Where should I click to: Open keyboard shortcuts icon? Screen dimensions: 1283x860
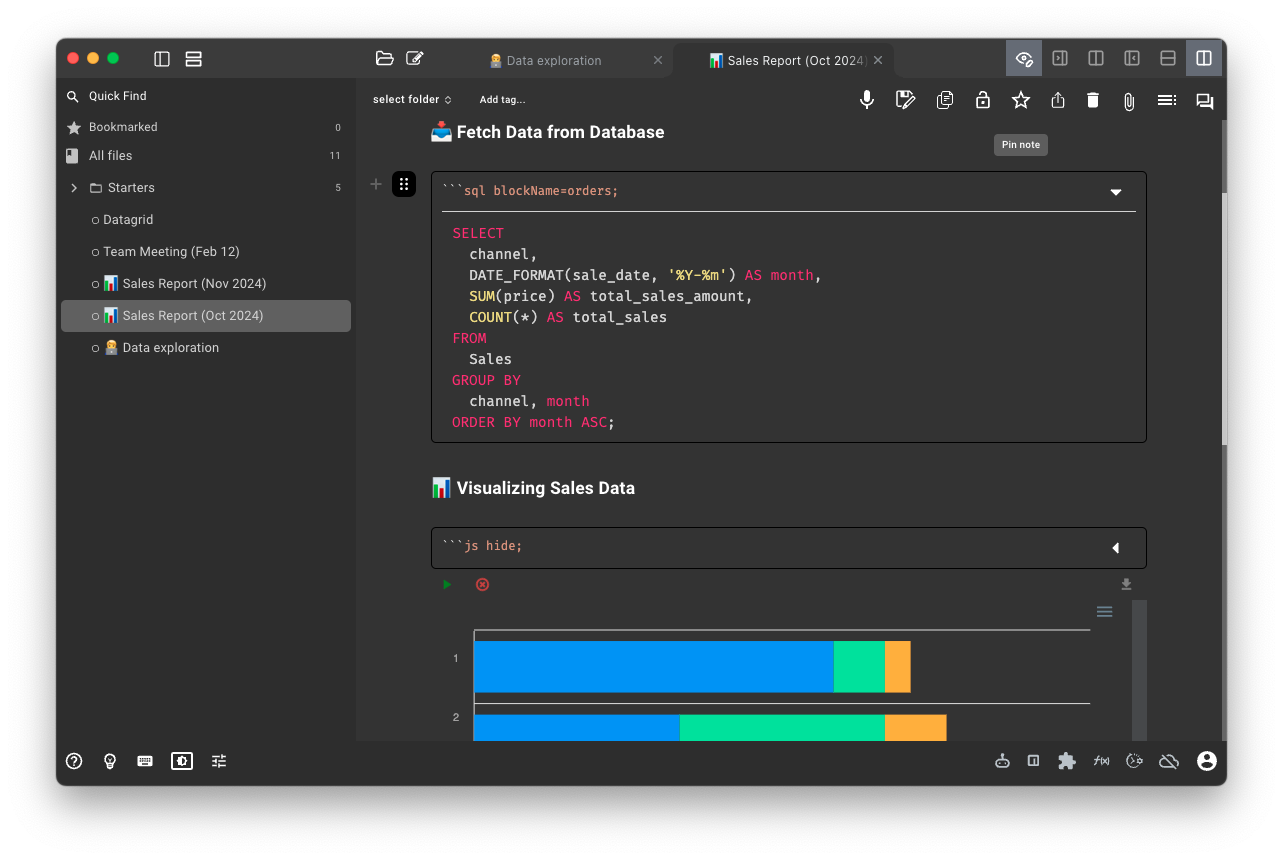(x=145, y=761)
